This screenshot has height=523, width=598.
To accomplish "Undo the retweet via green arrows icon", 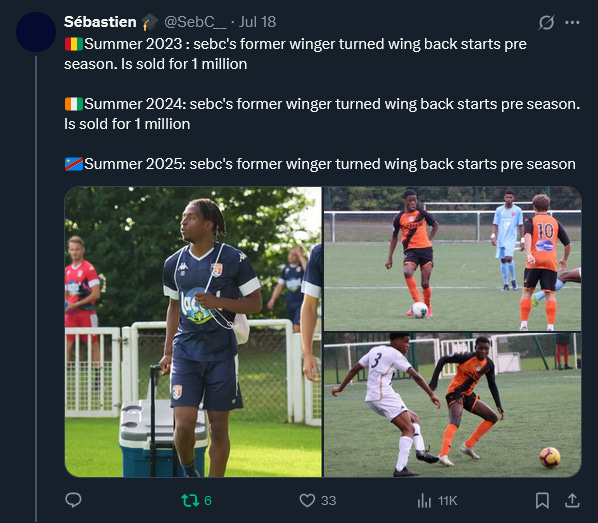I will (190, 500).
